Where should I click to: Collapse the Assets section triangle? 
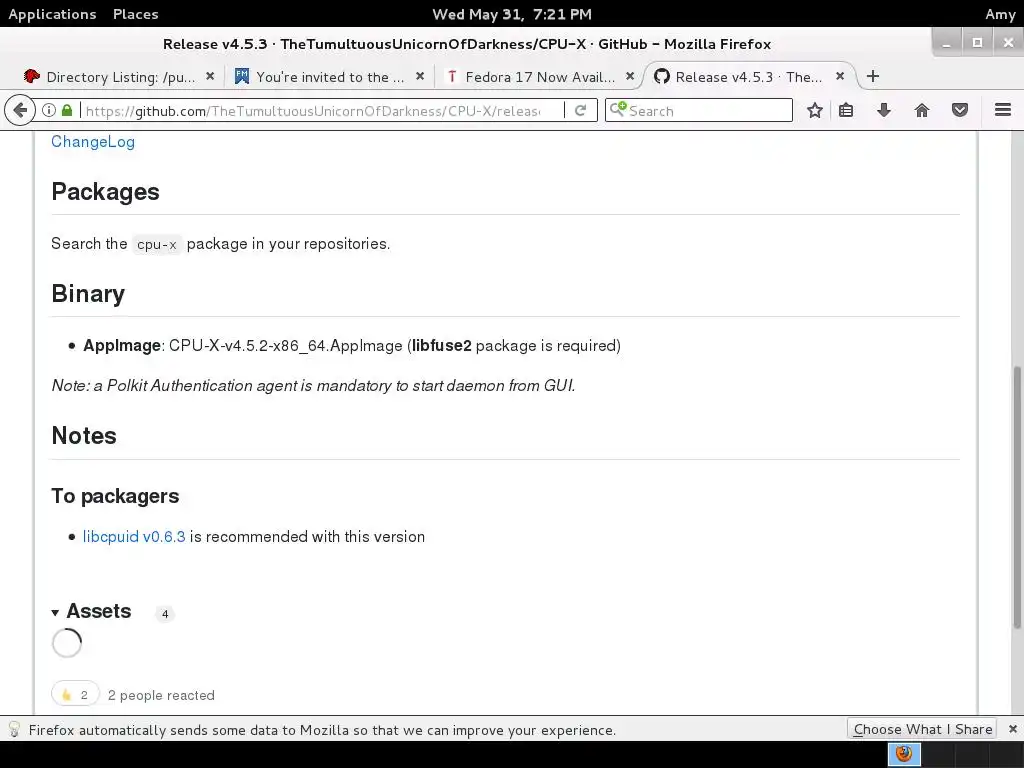coord(56,613)
